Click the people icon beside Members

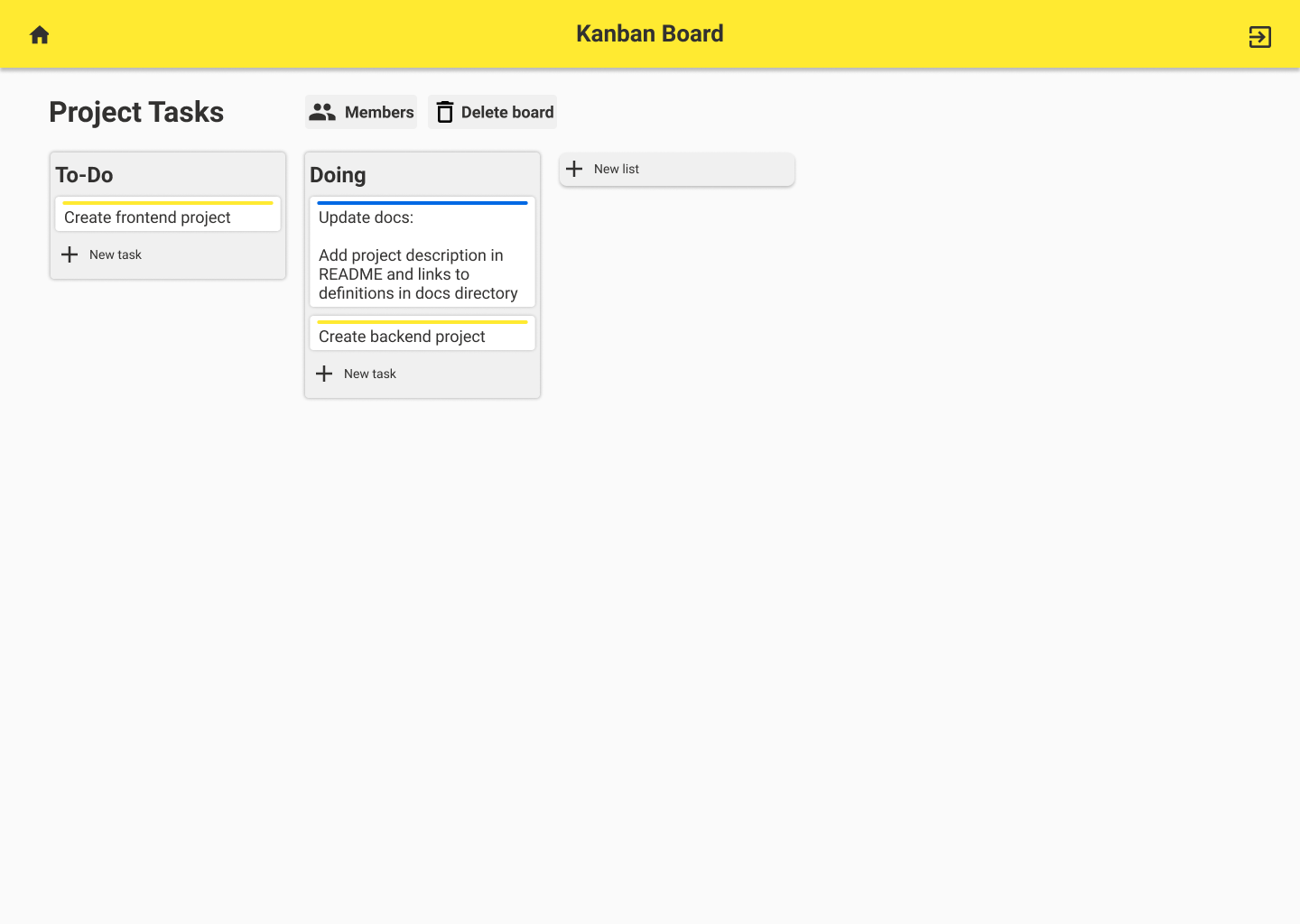click(x=322, y=112)
